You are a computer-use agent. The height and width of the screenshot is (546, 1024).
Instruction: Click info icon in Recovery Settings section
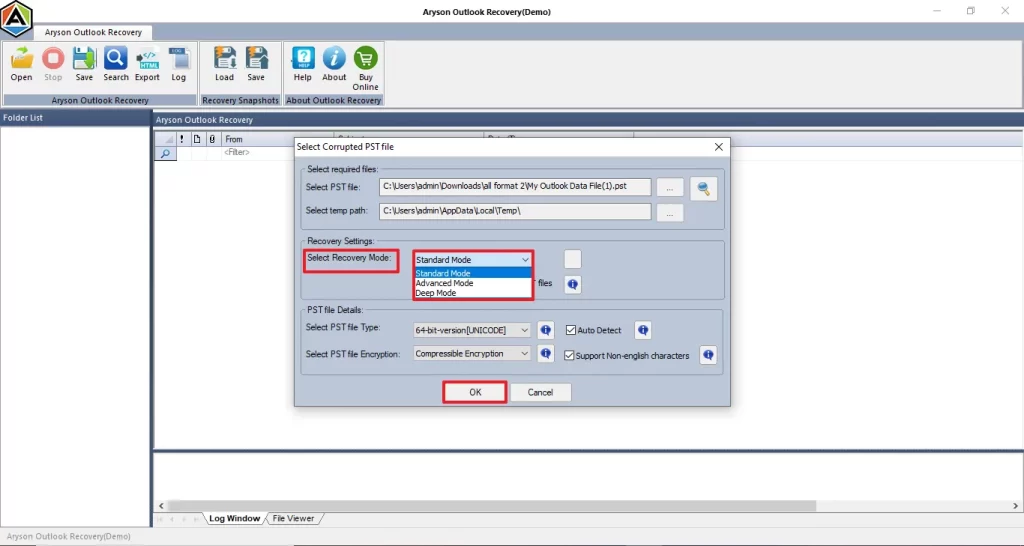(x=573, y=284)
